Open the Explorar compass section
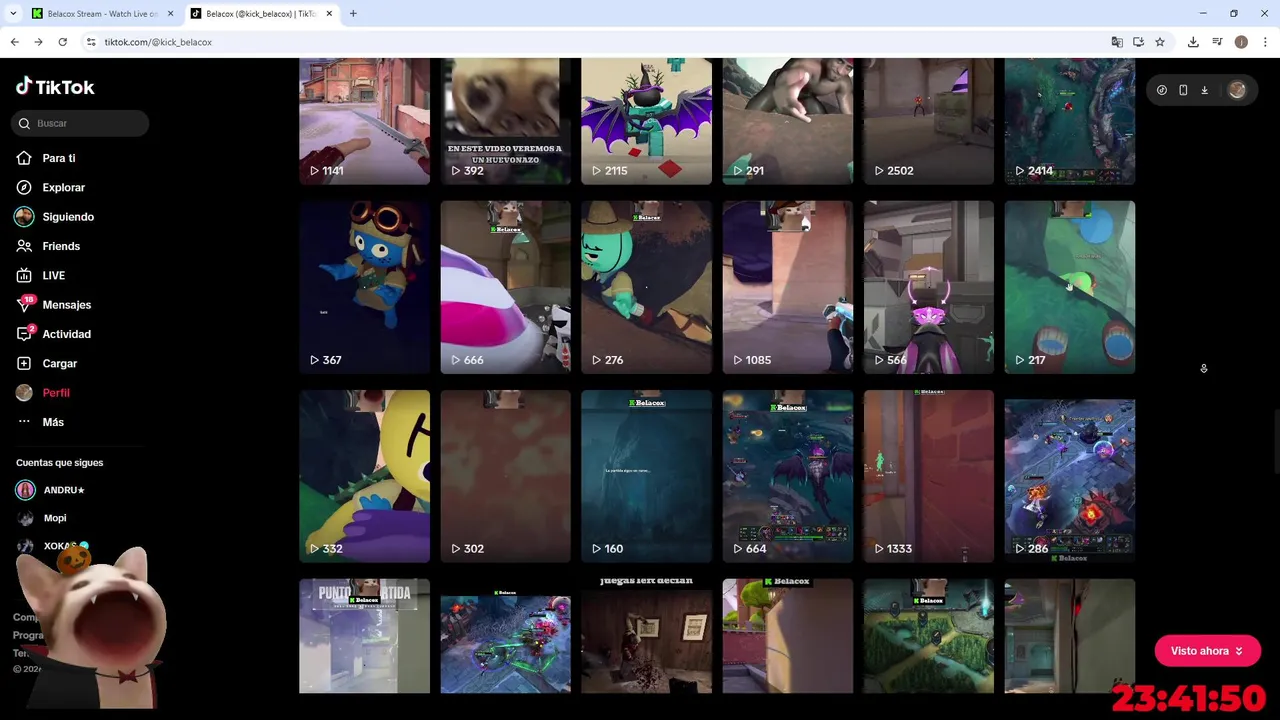1280x720 pixels. (x=50, y=187)
